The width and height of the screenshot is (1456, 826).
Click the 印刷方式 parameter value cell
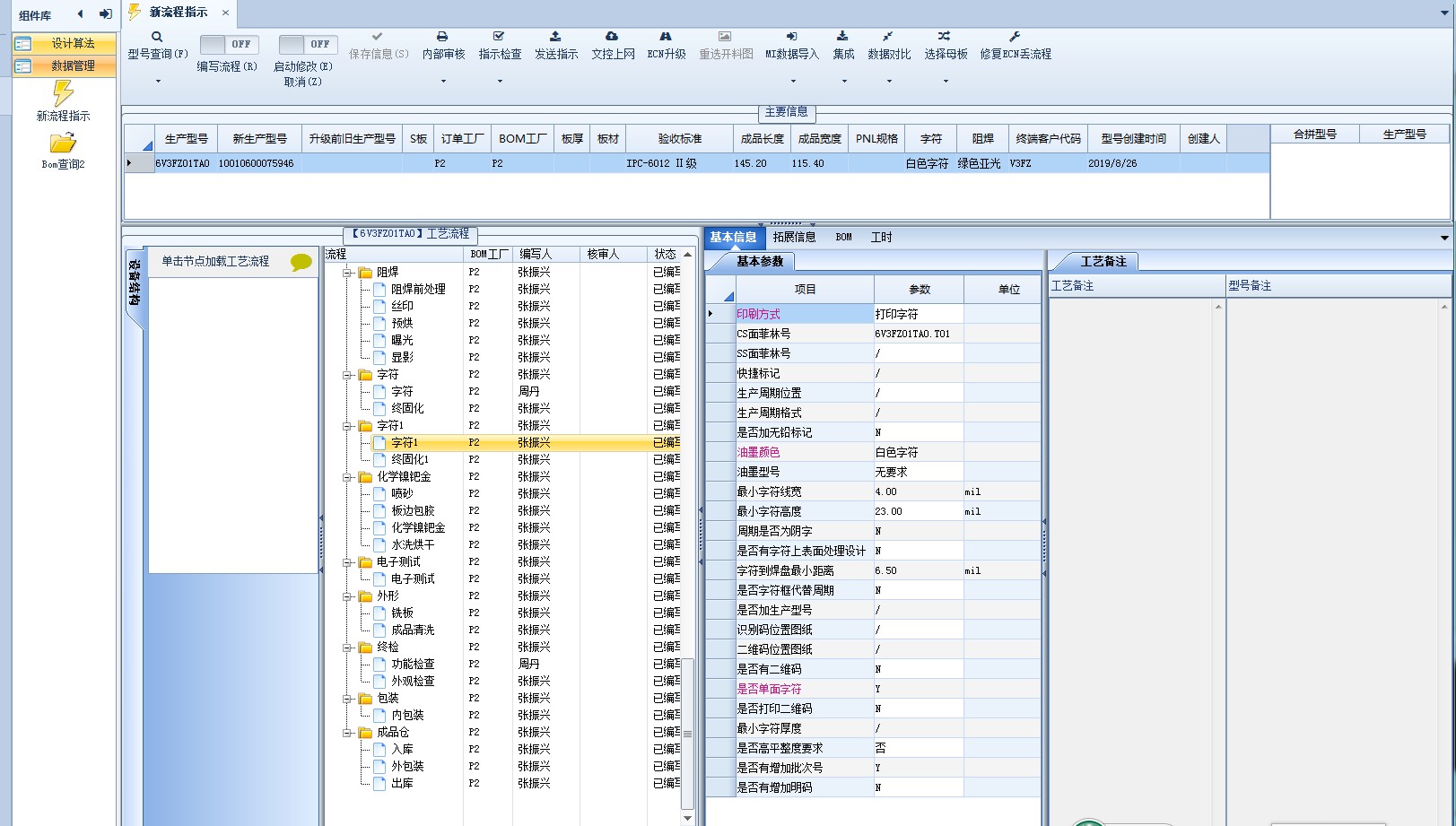[x=918, y=315]
